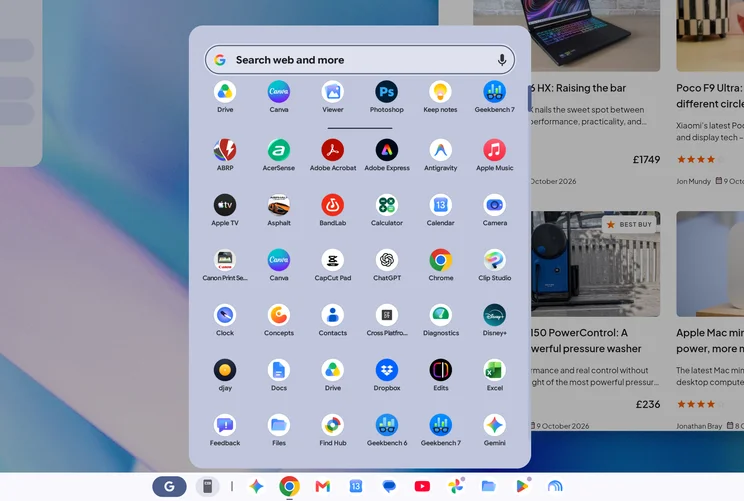Click the Search web and more field
The width and height of the screenshot is (744, 501).
pyautogui.click(x=360, y=60)
